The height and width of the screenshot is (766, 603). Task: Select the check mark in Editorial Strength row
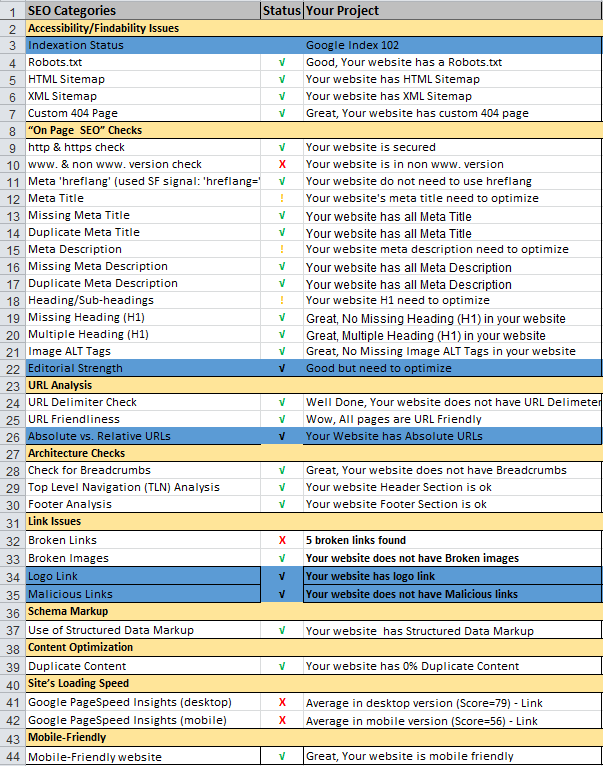[x=282, y=368]
